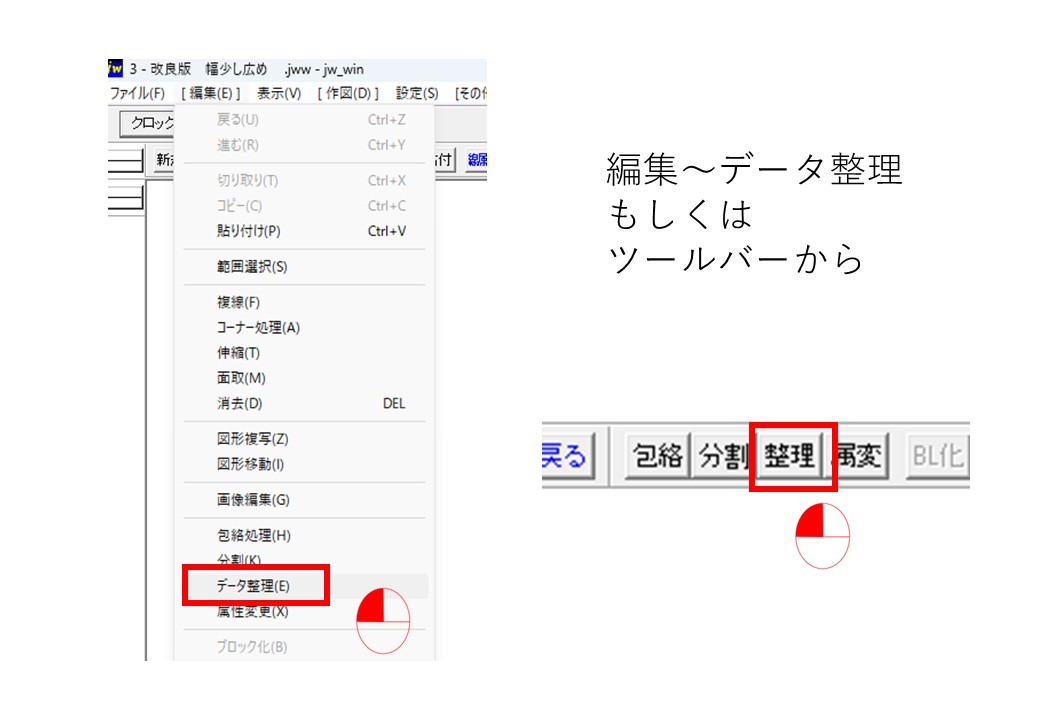Viewport: 1040px width, 720px height.
Task: Click 消去(D) in the edit menu
Action: coord(239,404)
